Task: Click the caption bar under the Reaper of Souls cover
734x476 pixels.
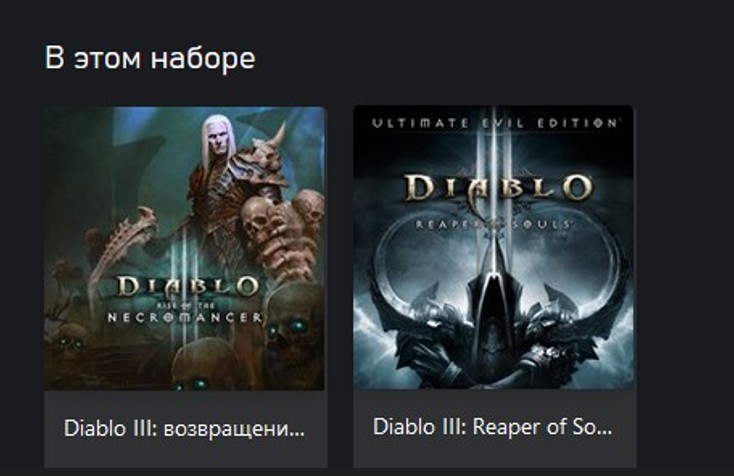Action: click(494, 428)
